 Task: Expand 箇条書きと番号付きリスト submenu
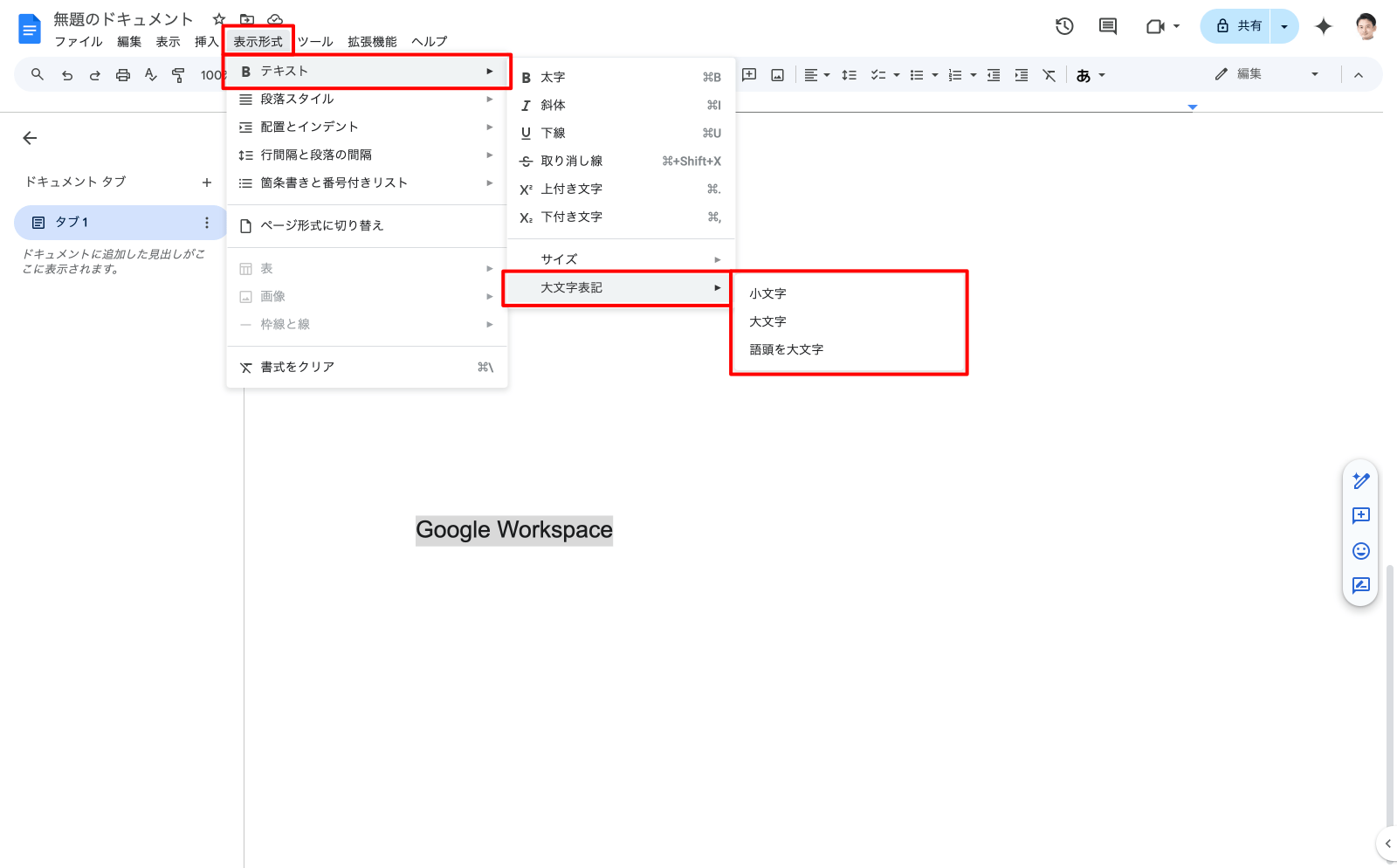(x=367, y=183)
